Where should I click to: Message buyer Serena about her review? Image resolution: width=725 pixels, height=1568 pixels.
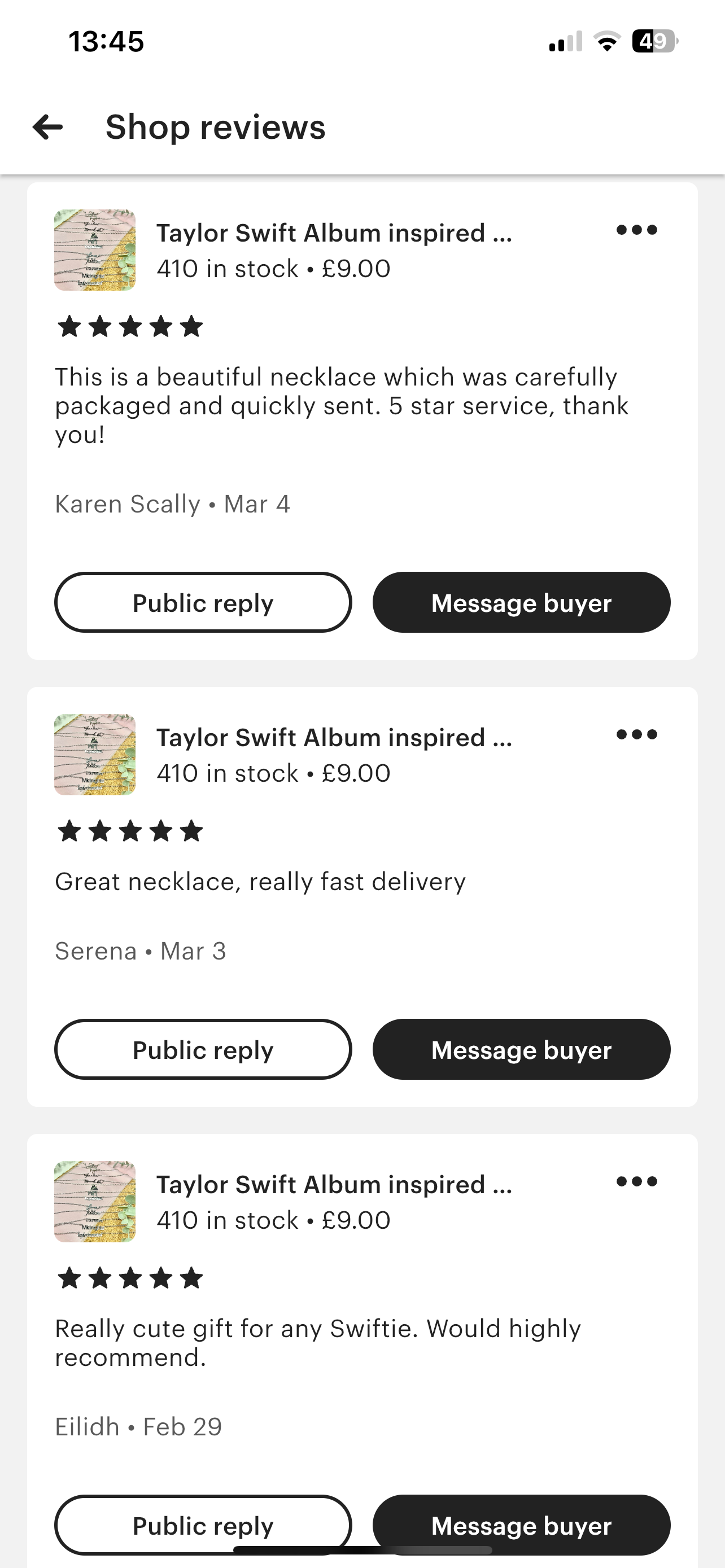point(521,1049)
